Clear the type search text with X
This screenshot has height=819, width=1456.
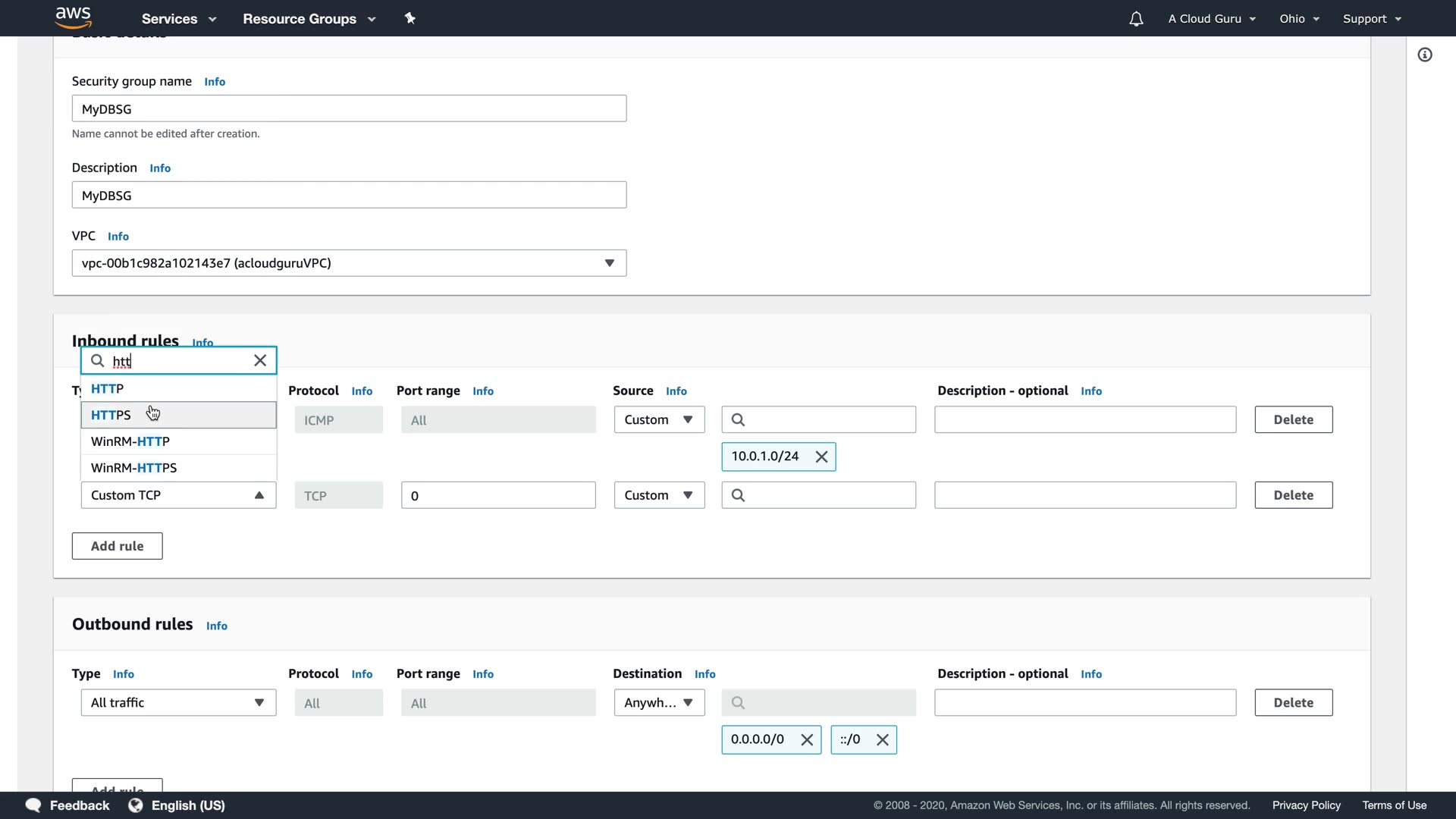point(260,360)
